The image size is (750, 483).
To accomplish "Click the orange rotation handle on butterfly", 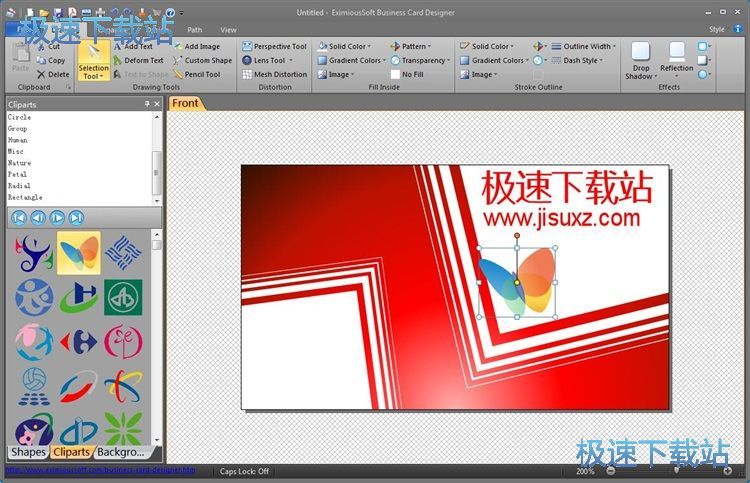I will (x=517, y=236).
